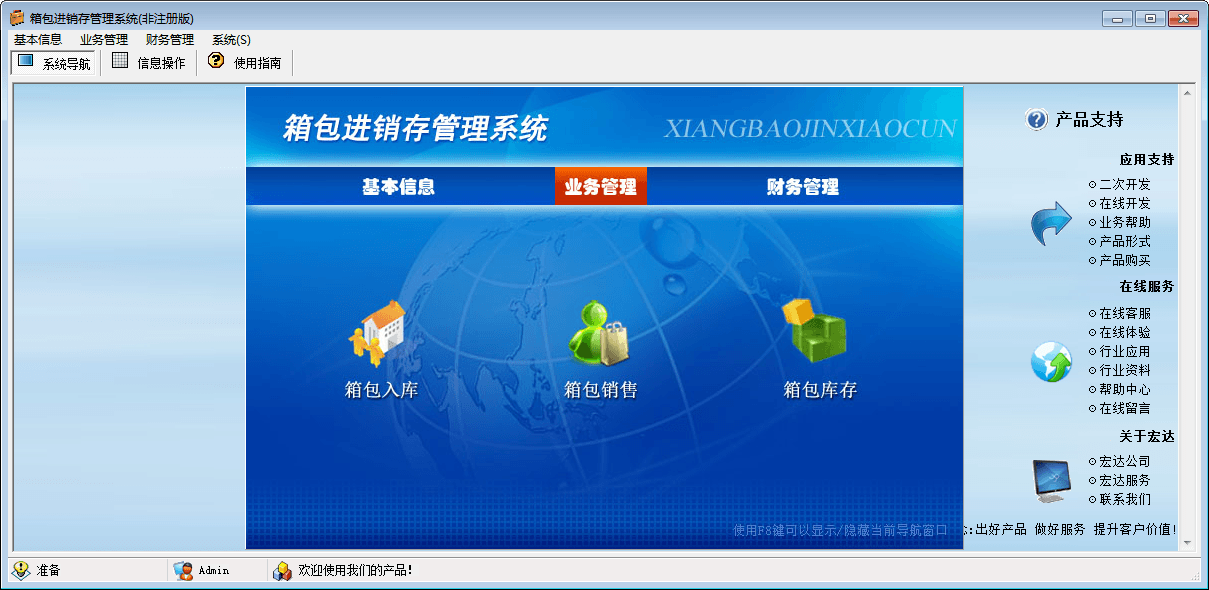Screen dimensions: 1209x590
Task: Open the 使用指南 help guide
Action: tap(245, 61)
